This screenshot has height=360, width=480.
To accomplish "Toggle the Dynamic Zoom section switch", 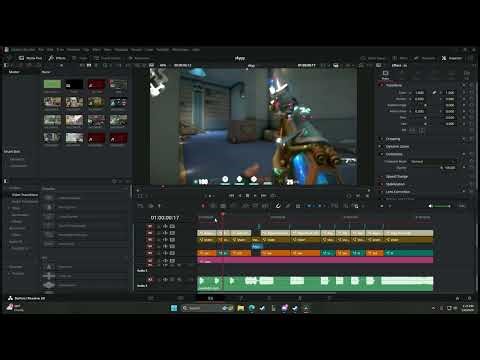I will point(382,147).
